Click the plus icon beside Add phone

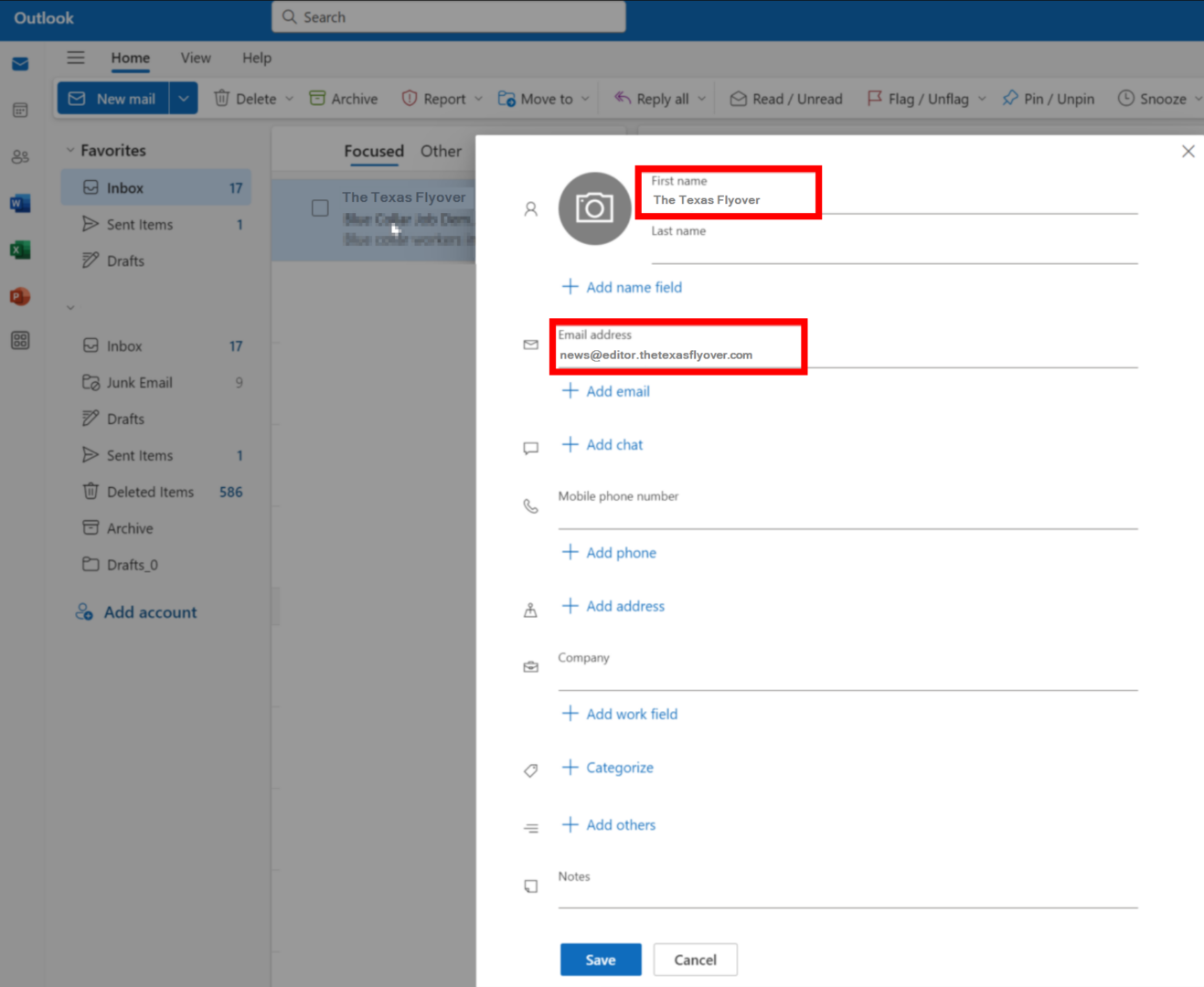(x=570, y=552)
